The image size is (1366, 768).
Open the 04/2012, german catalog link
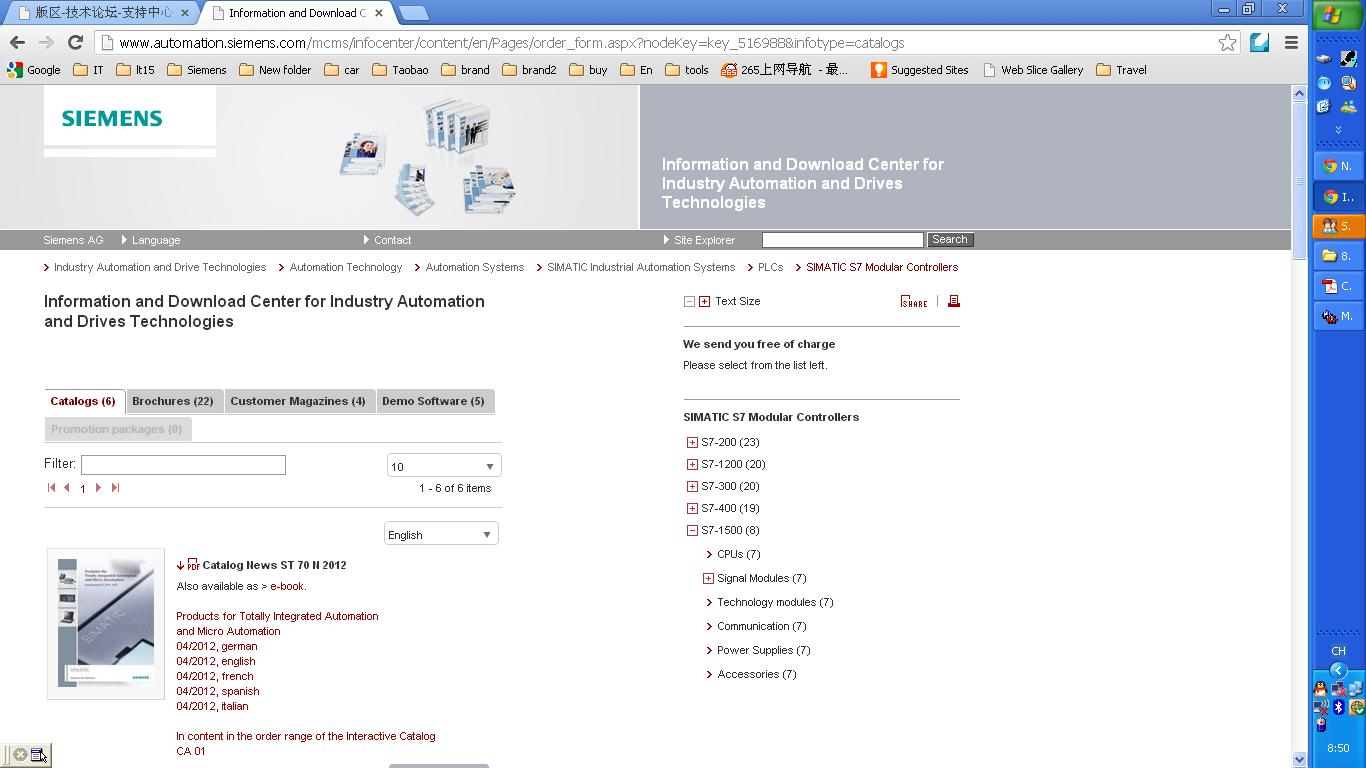pyautogui.click(x=217, y=646)
